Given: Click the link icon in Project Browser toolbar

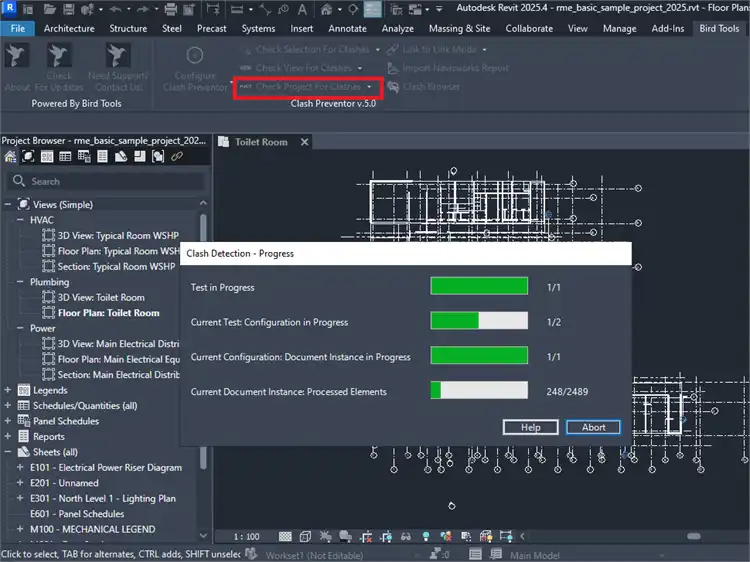Looking at the screenshot, I should tap(177, 156).
